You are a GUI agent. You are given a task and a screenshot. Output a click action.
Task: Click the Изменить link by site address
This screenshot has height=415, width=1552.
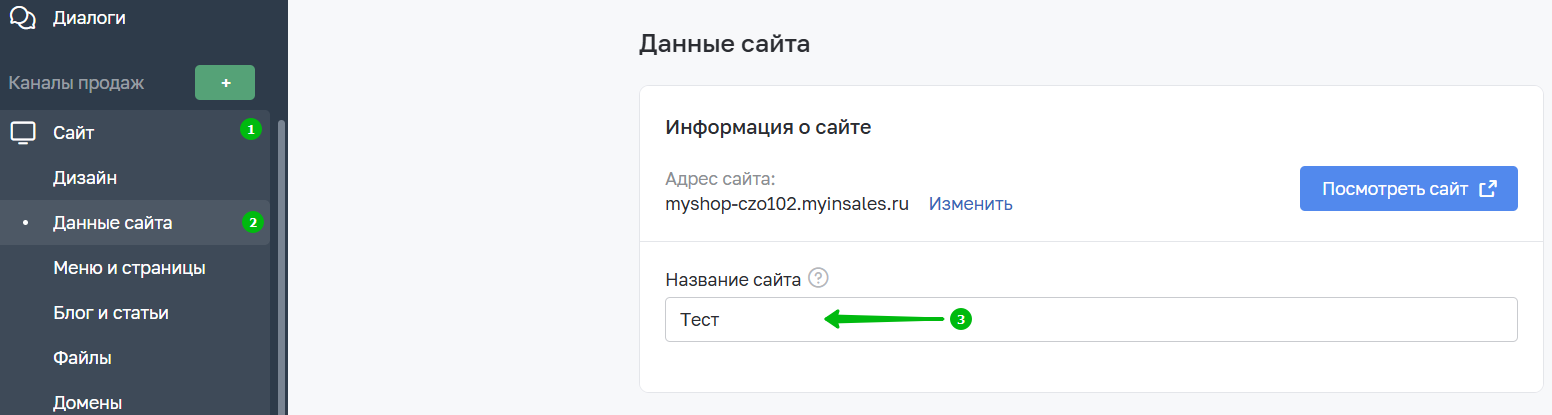coord(970,204)
